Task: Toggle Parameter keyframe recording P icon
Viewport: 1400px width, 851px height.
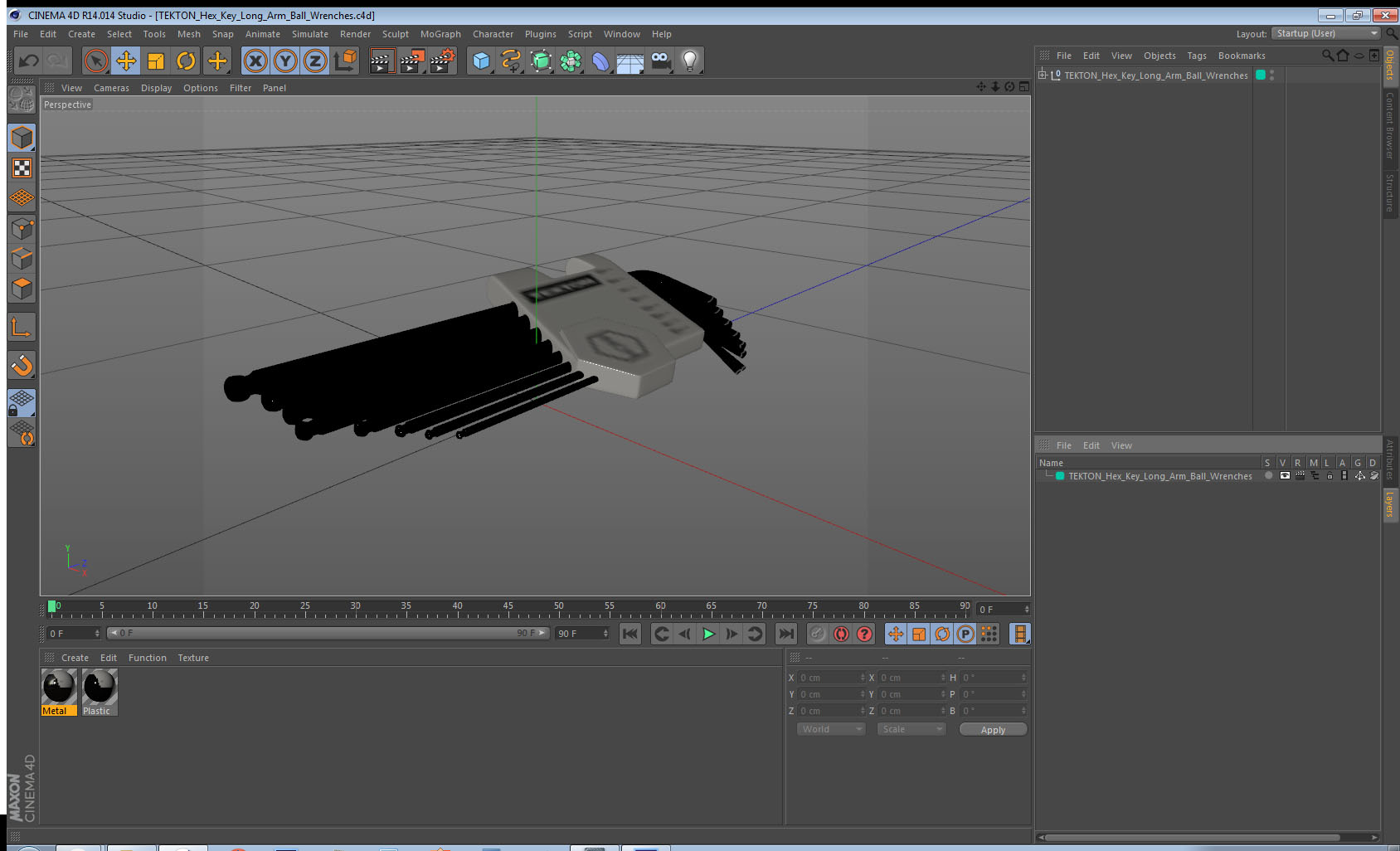Action: click(965, 634)
